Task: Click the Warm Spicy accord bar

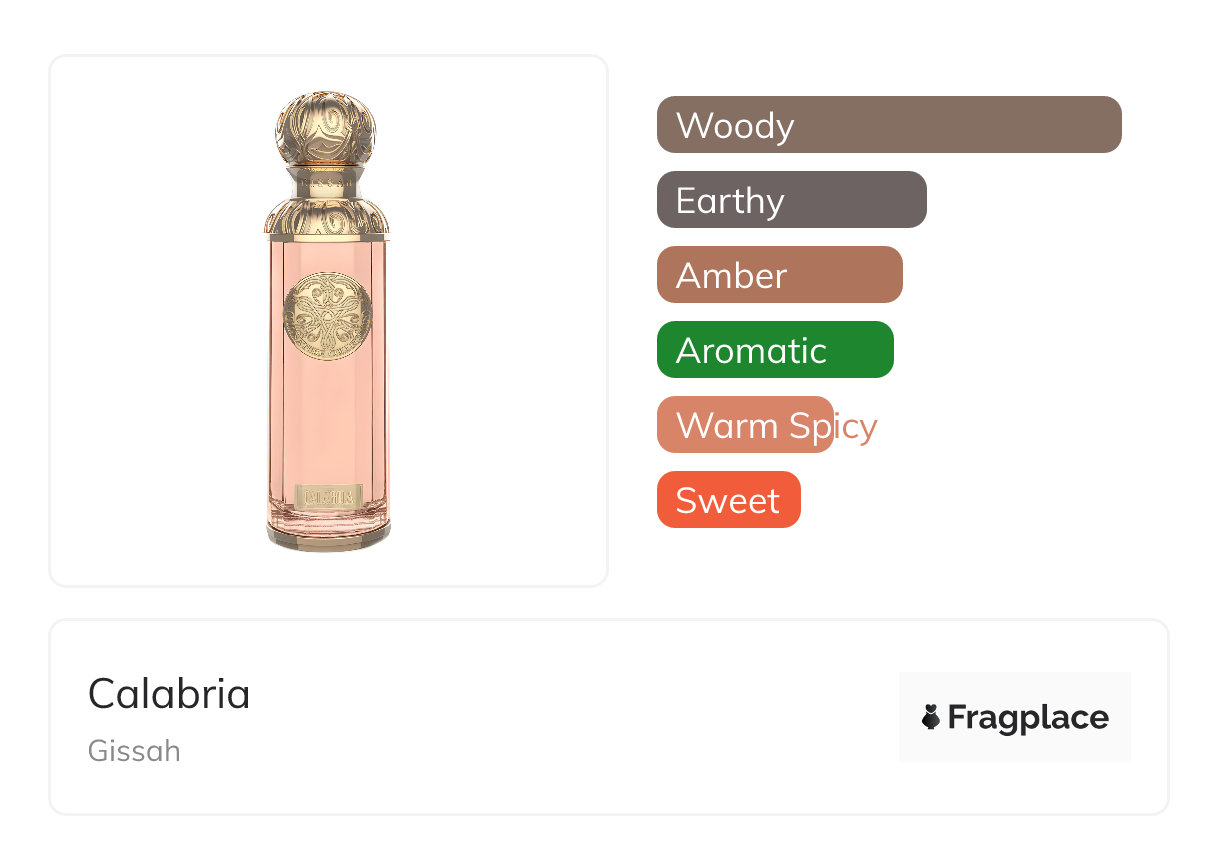Action: point(744,425)
